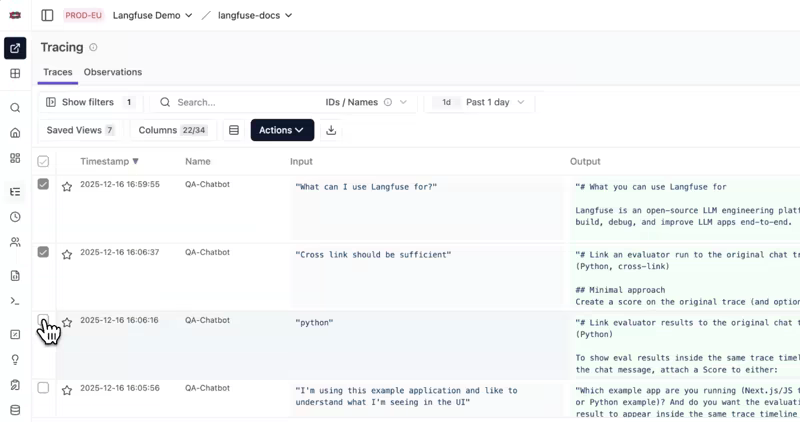Switch to the Traces tab
800x422 pixels.
[58, 72]
